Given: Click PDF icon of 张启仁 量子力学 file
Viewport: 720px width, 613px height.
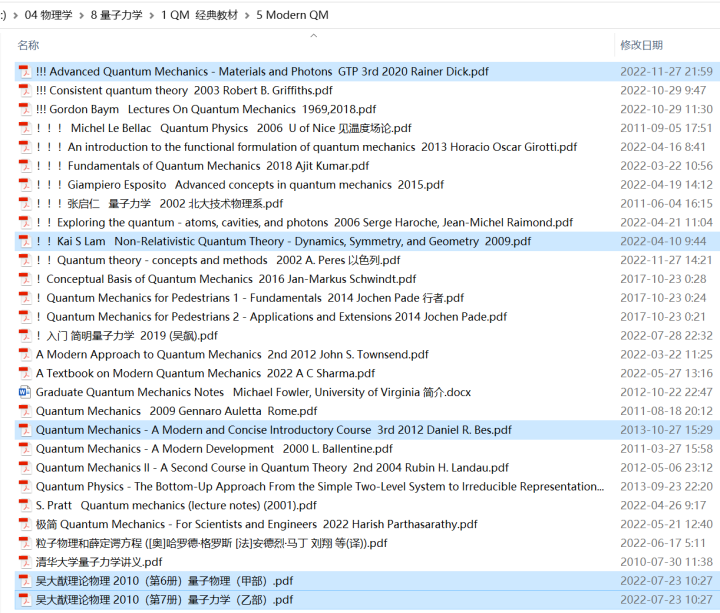Looking at the screenshot, I should [x=24, y=203].
